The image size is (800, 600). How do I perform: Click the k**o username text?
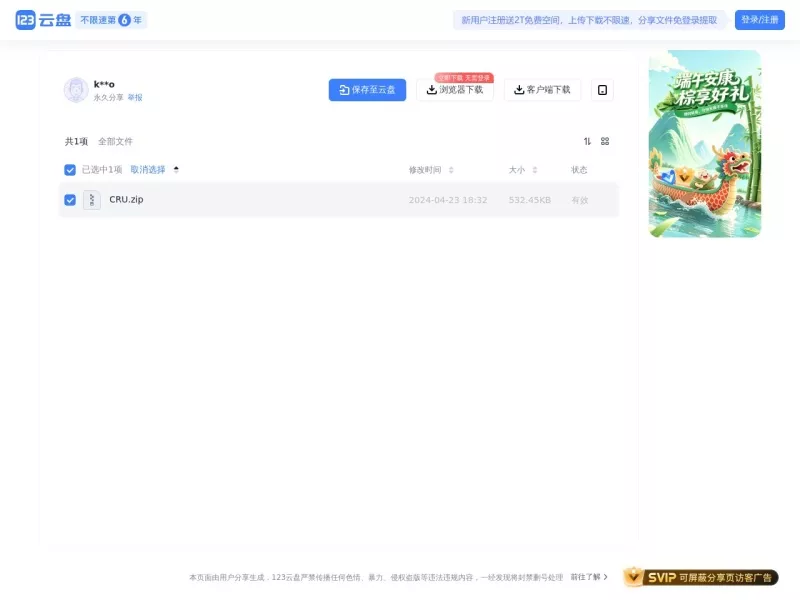104,84
